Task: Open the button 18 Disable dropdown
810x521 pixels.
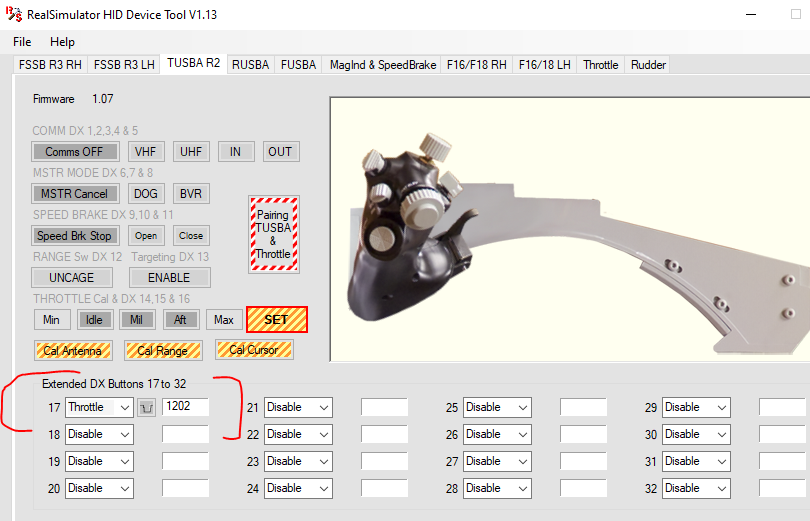Action: 99,434
